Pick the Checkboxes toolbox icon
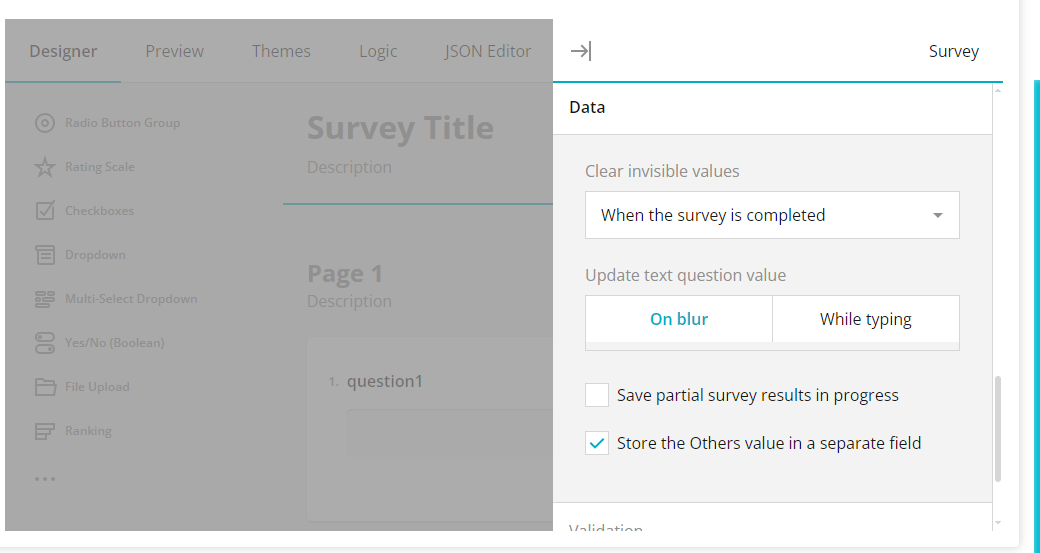 click(x=44, y=211)
